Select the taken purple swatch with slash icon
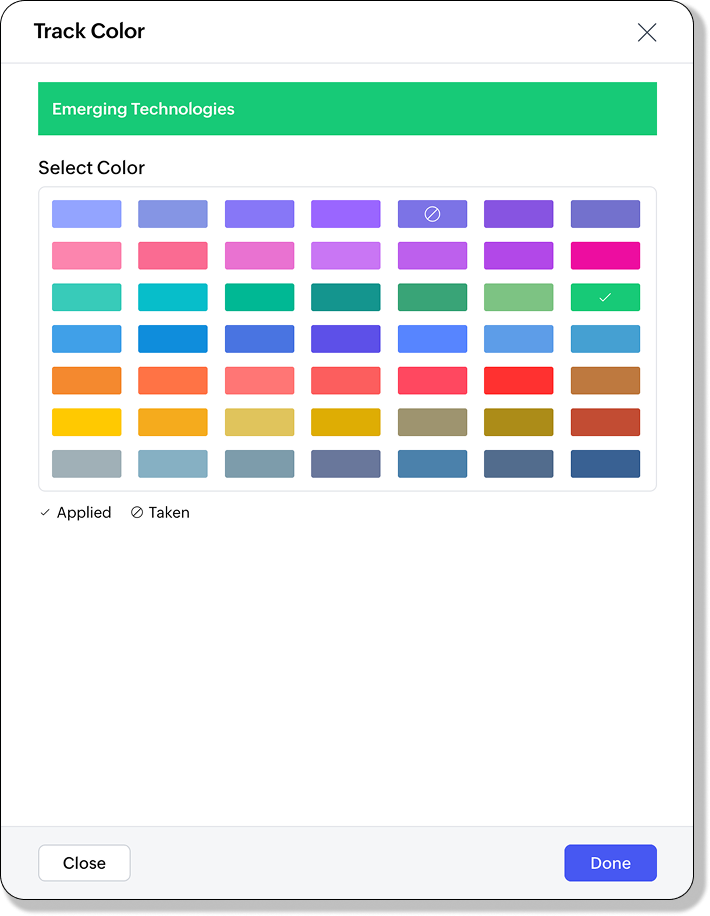The width and height of the screenshot is (710, 916). click(x=432, y=214)
